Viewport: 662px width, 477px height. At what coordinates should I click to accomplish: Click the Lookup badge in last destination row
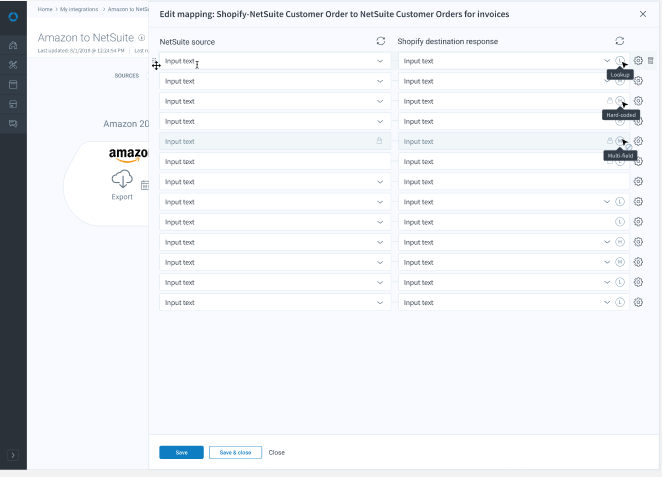click(620, 302)
